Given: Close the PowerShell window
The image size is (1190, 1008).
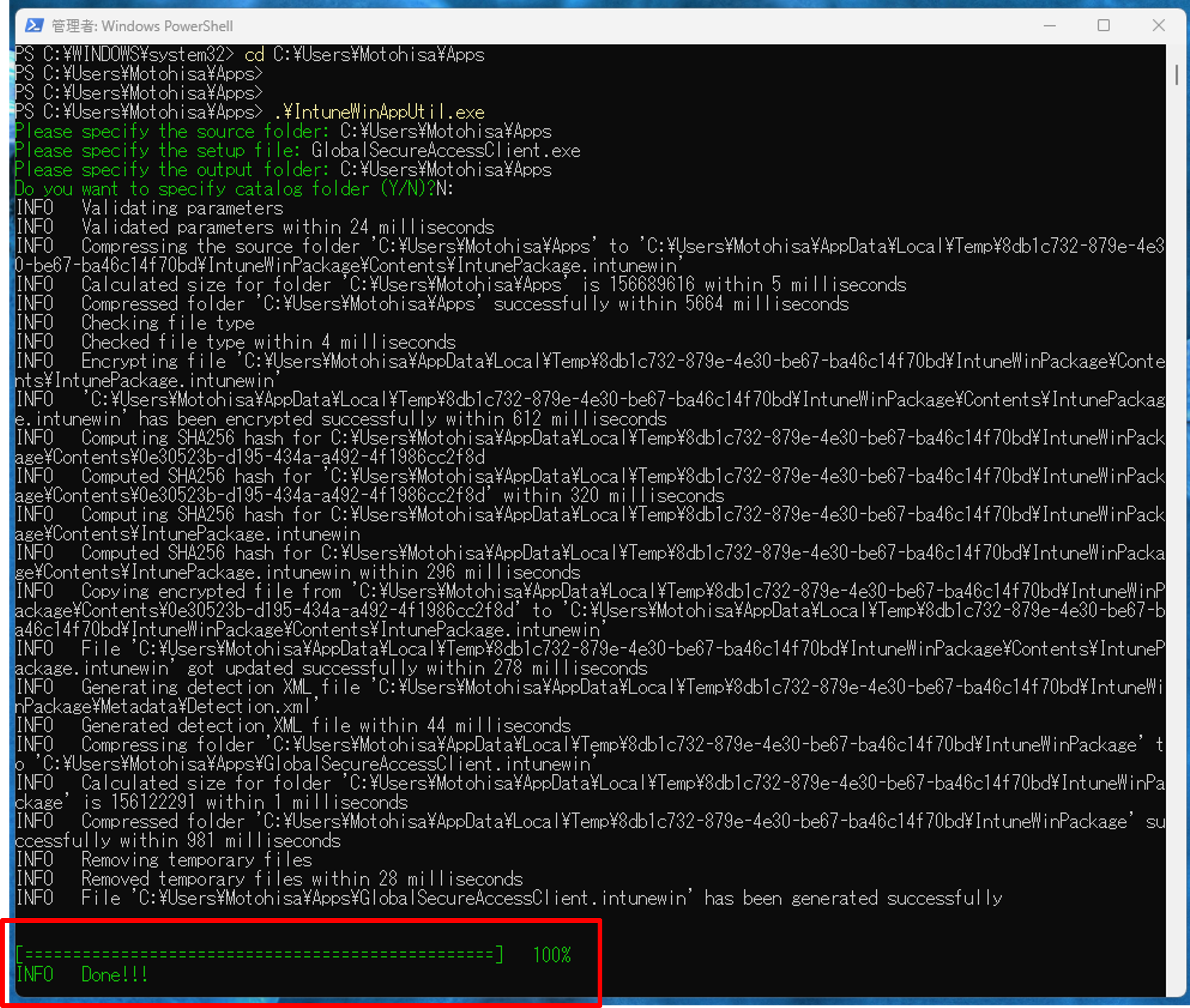Looking at the screenshot, I should point(1159,26).
